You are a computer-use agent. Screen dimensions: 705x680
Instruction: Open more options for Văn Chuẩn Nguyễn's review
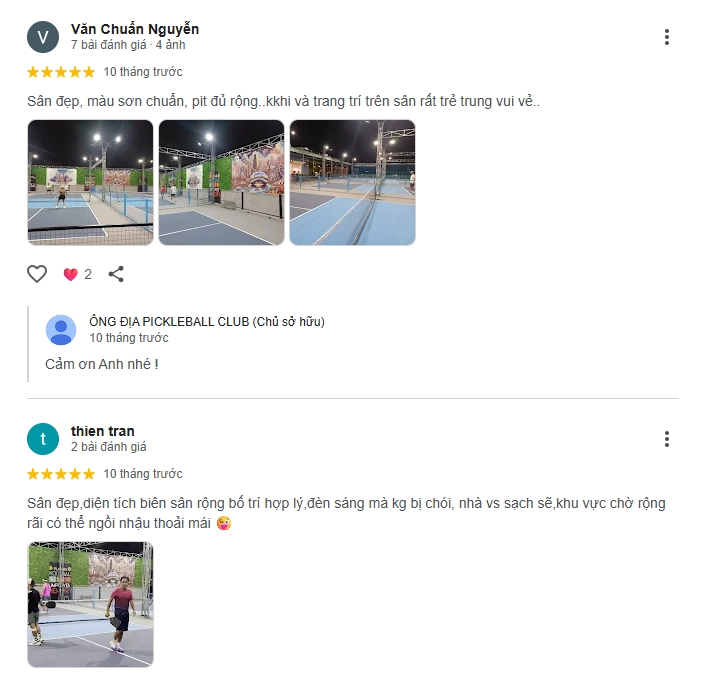[x=667, y=37]
